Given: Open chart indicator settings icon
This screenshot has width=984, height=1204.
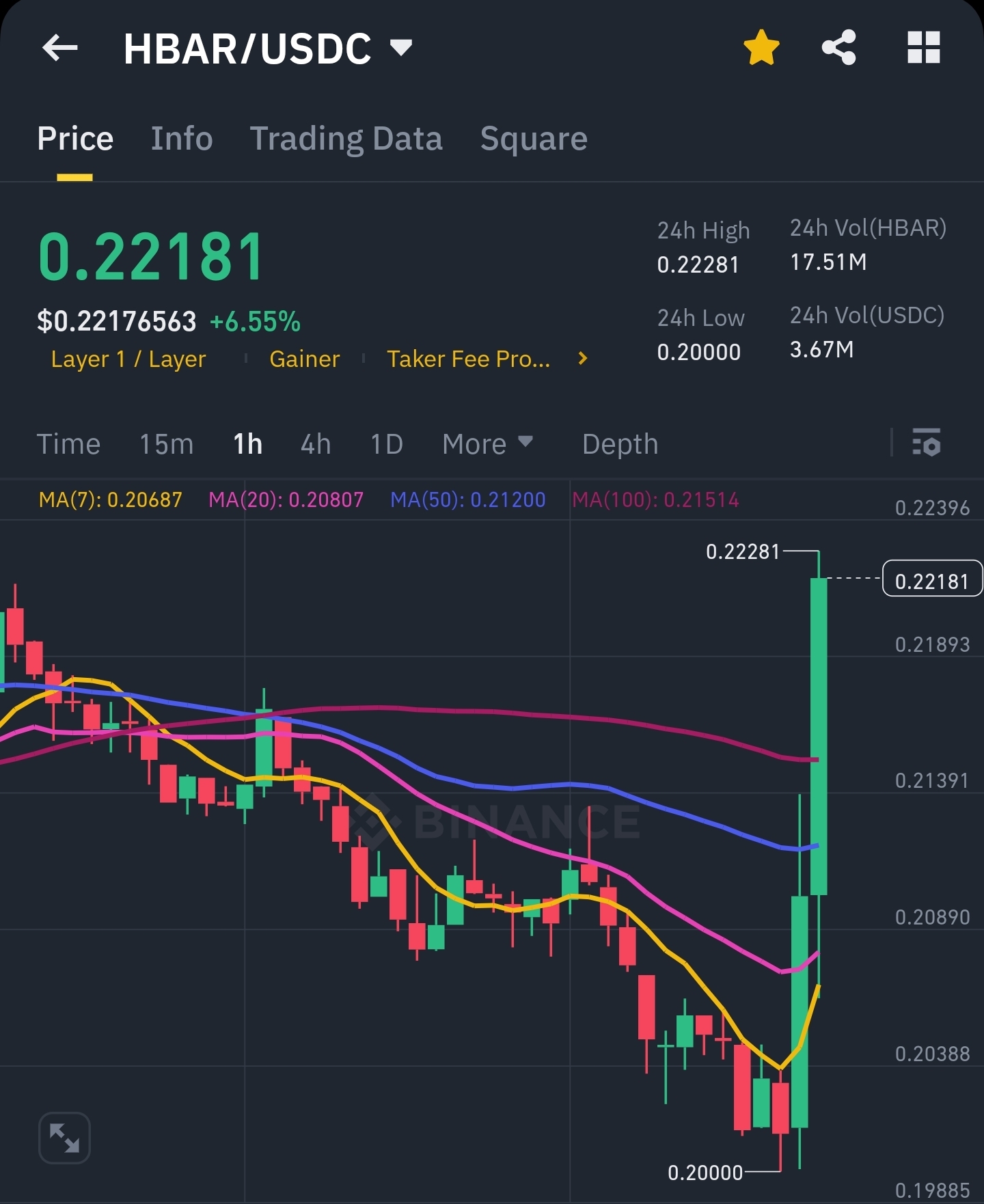Looking at the screenshot, I should (x=927, y=443).
